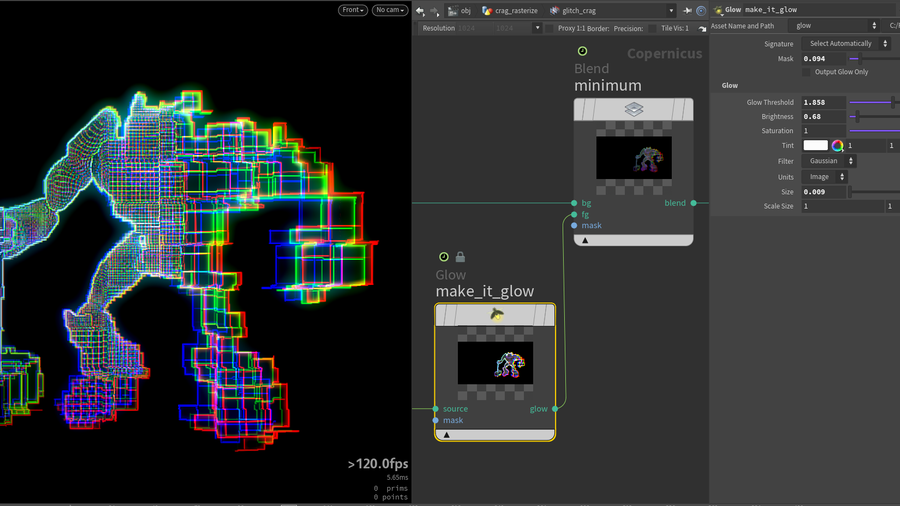Click the fg input port of Blend

(574, 215)
